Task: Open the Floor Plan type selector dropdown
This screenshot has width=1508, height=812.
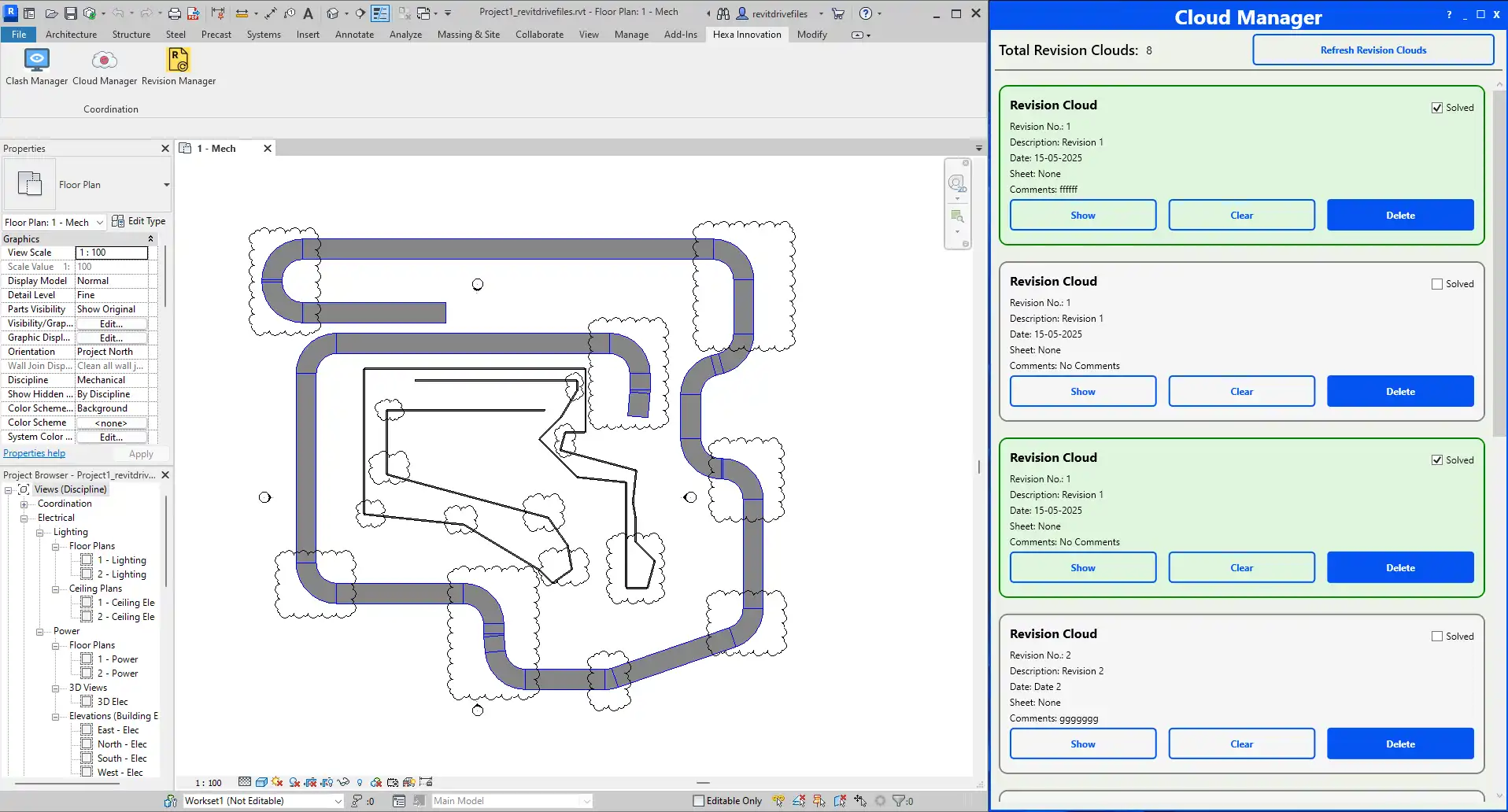Action: pos(166,185)
